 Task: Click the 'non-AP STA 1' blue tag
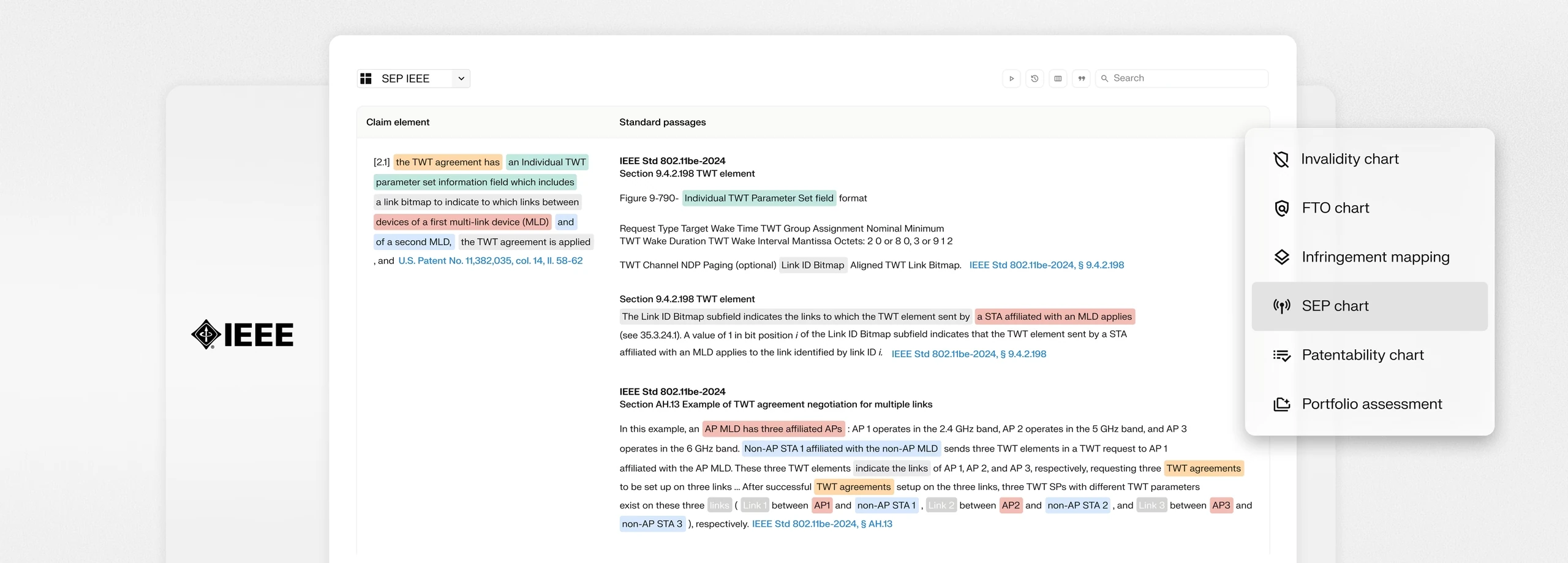886,506
